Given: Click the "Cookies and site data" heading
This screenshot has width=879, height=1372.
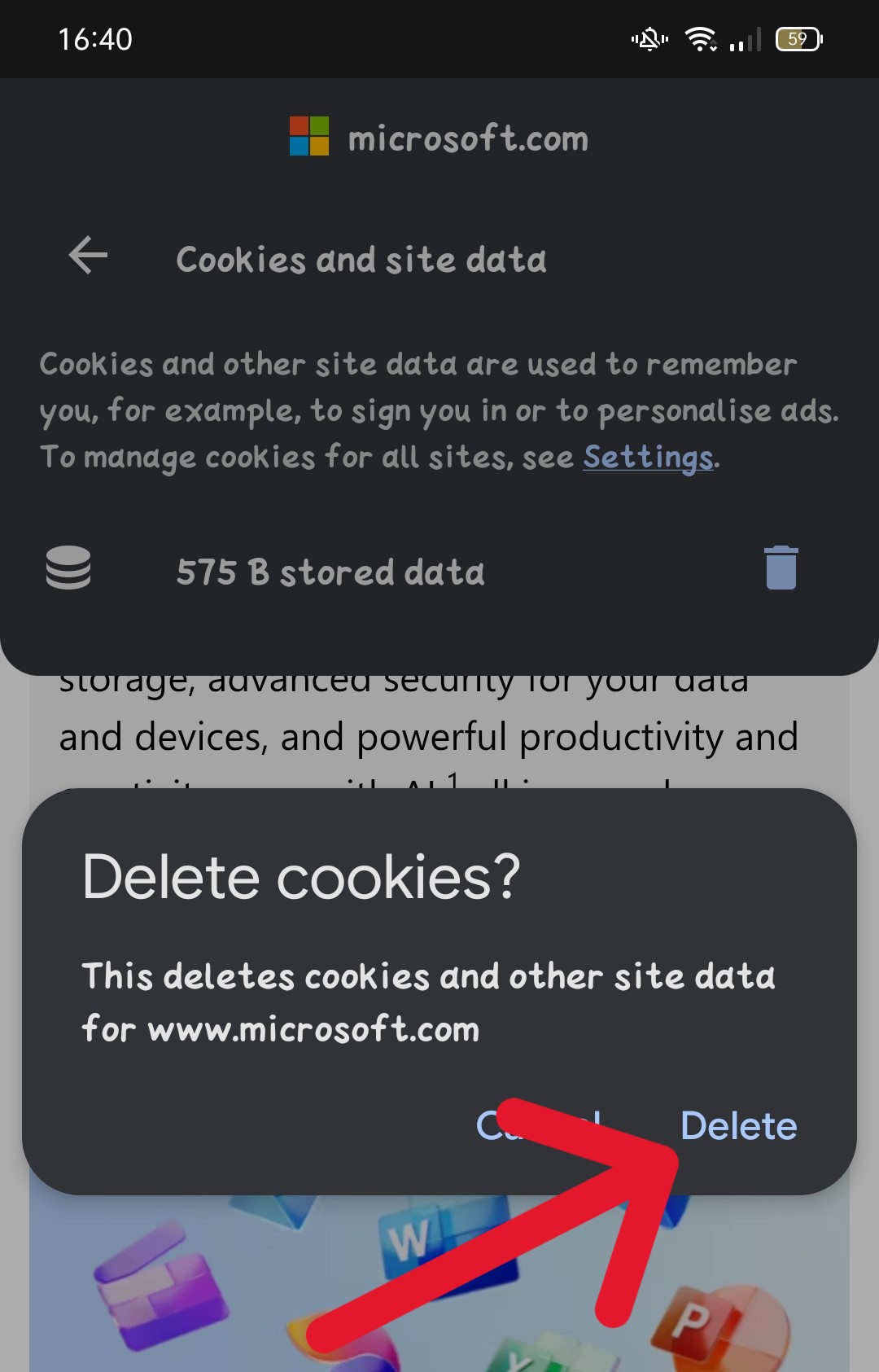Looking at the screenshot, I should pos(361,261).
